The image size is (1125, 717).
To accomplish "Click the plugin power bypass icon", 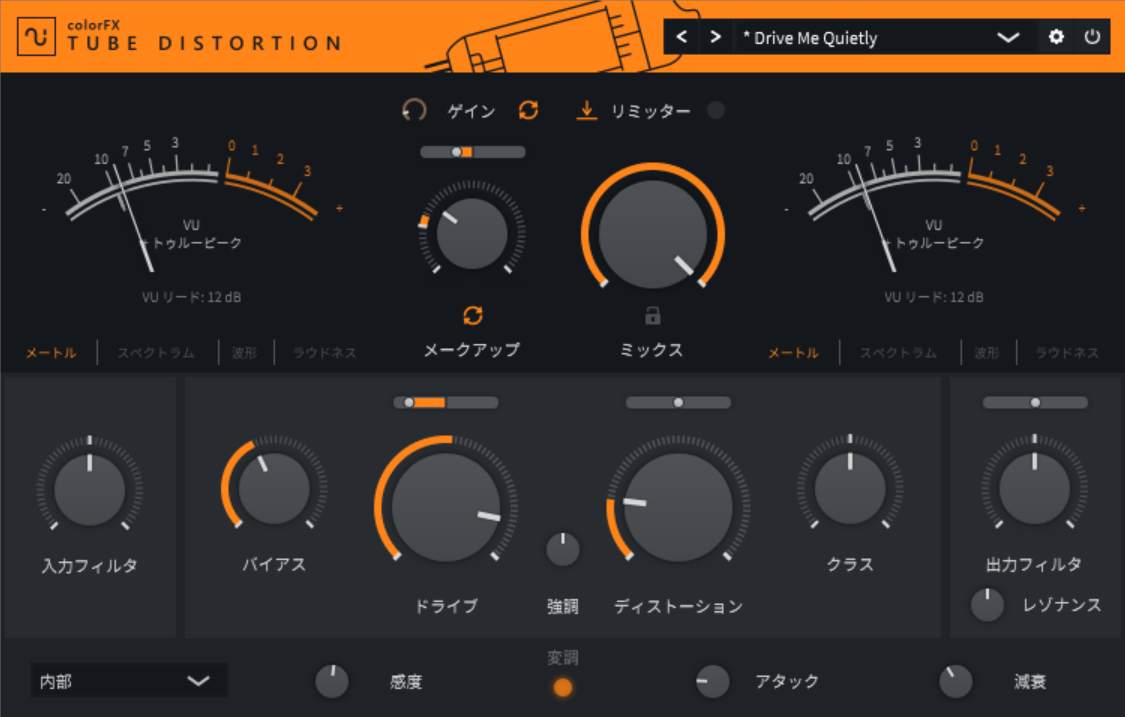I will coord(1092,38).
